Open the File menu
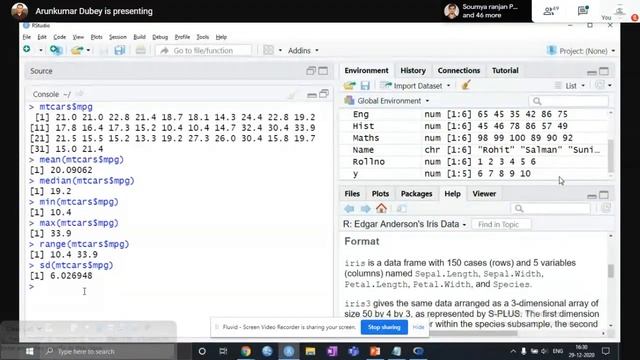640x360 pixels. [27, 37]
